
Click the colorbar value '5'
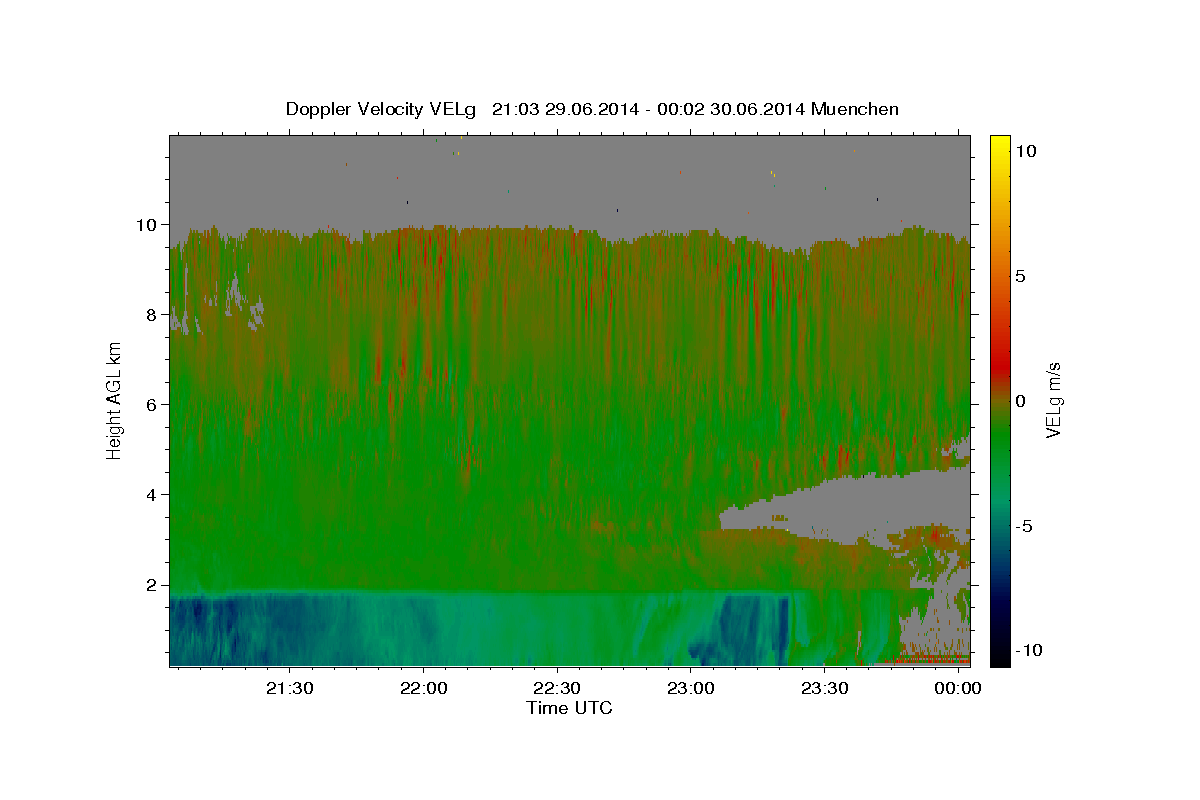click(1021, 276)
